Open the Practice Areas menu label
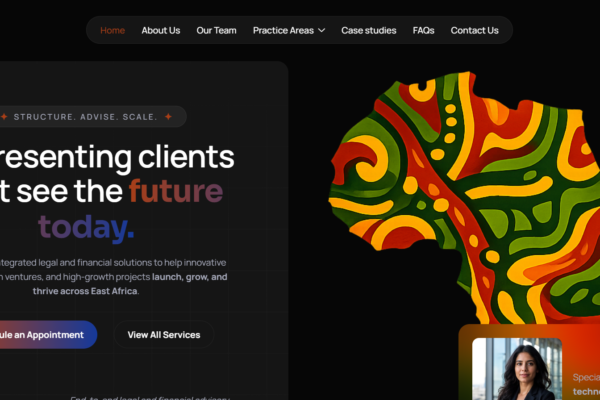Image resolution: width=600 pixels, height=400 pixels. (283, 30)
